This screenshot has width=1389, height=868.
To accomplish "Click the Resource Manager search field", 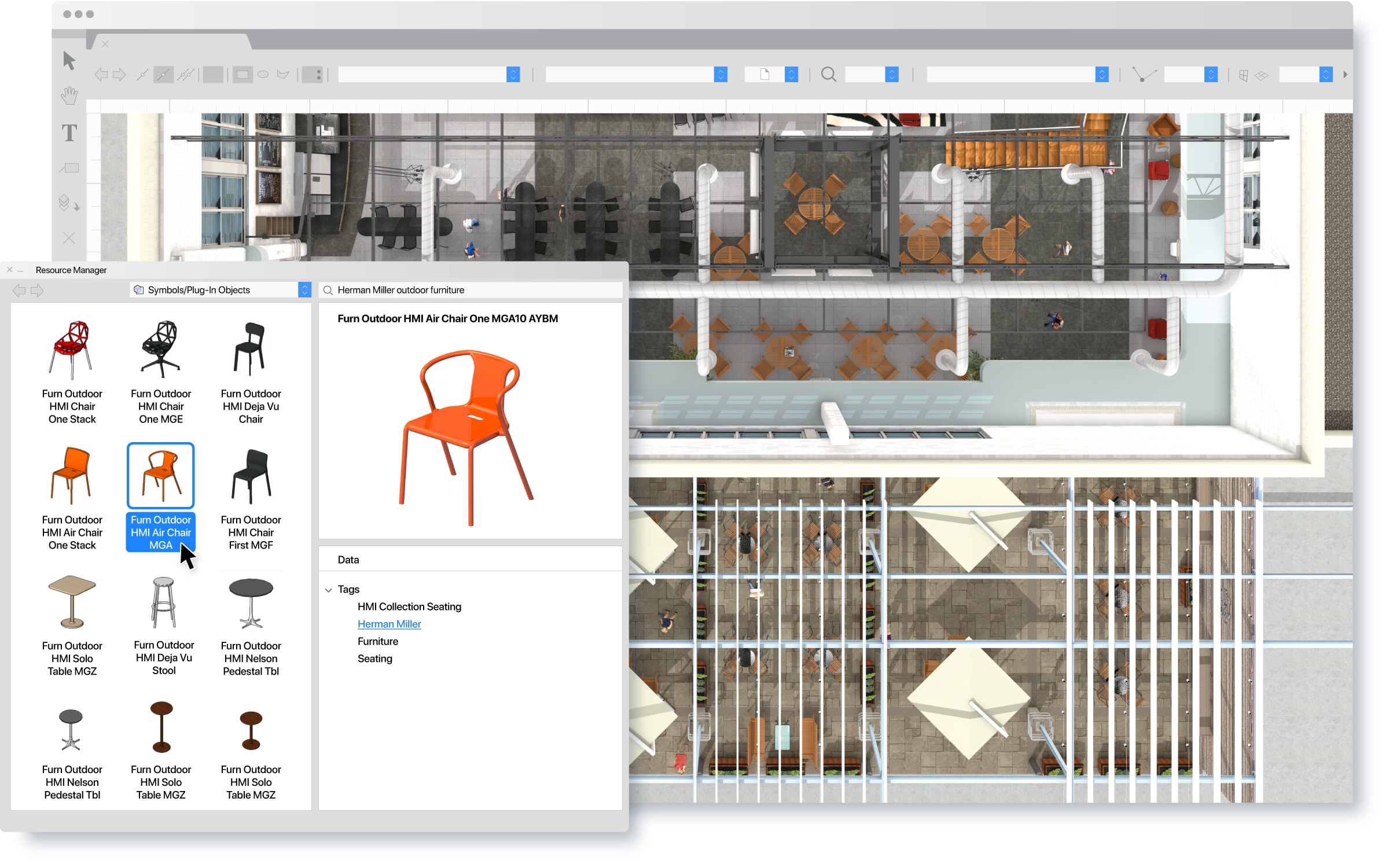I will click(x=475, y=290).
